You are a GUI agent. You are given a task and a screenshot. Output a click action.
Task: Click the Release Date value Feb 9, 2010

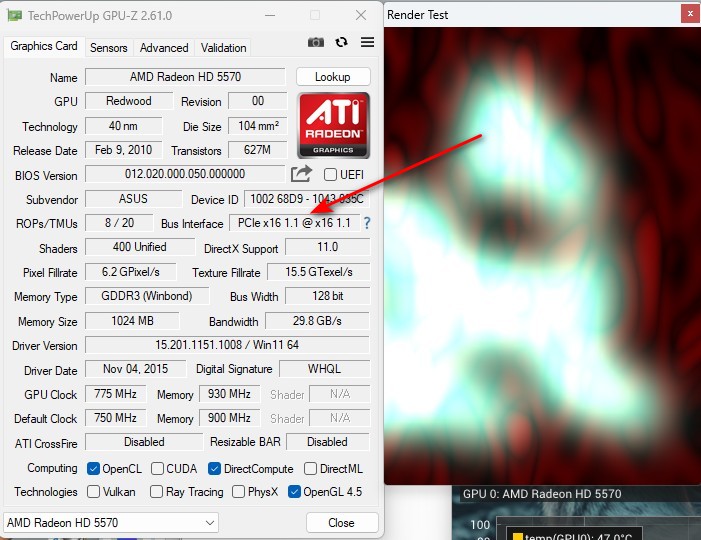tap(123, 150)
